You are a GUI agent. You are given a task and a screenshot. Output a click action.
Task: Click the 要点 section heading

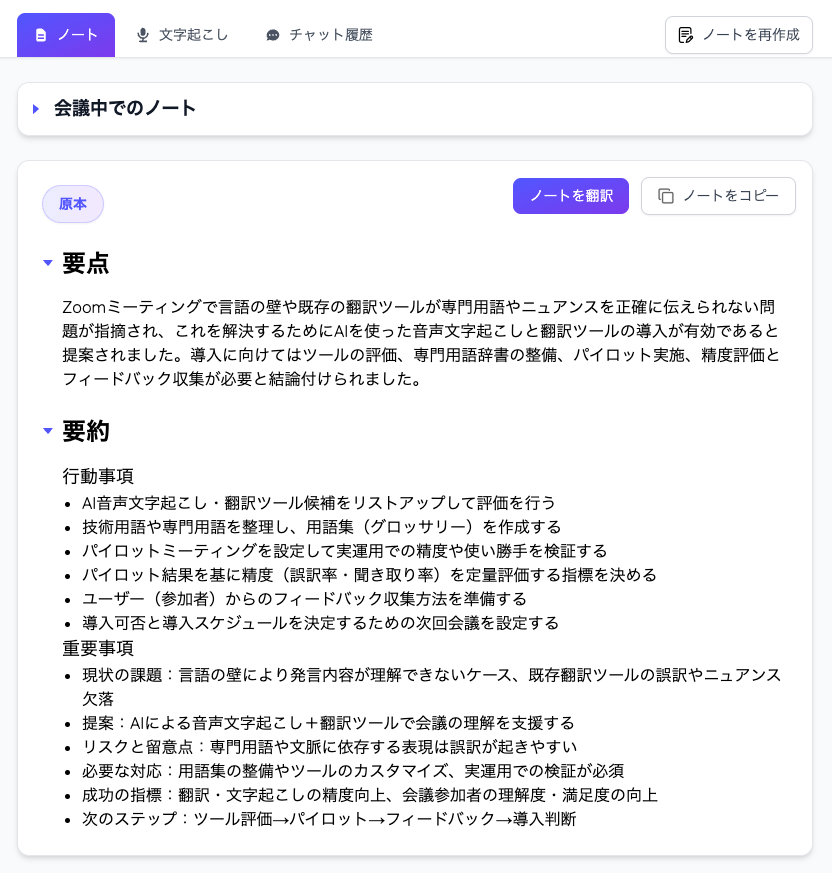[x=86, y=263]
